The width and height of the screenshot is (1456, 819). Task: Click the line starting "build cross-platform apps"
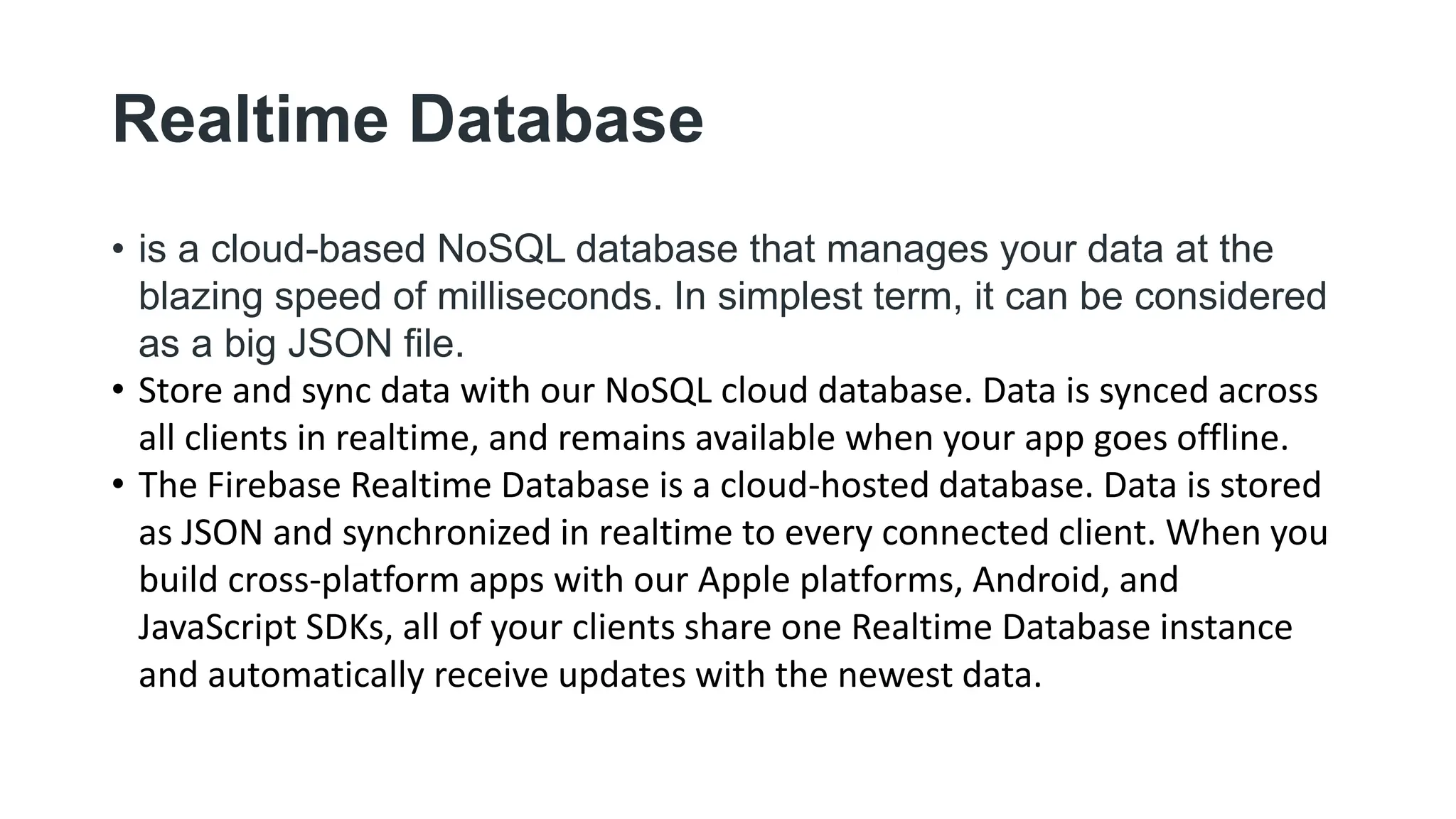pos(658,580)
